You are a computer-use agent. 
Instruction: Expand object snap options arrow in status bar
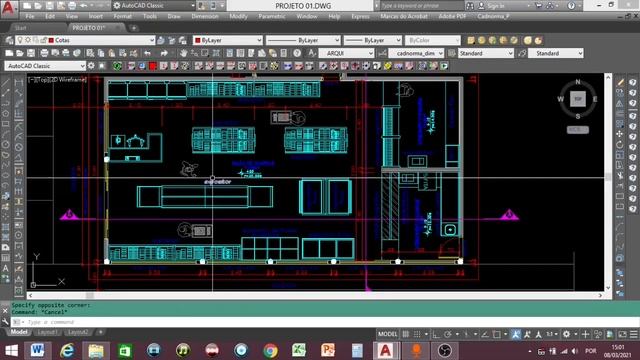[x=506, y=334]
